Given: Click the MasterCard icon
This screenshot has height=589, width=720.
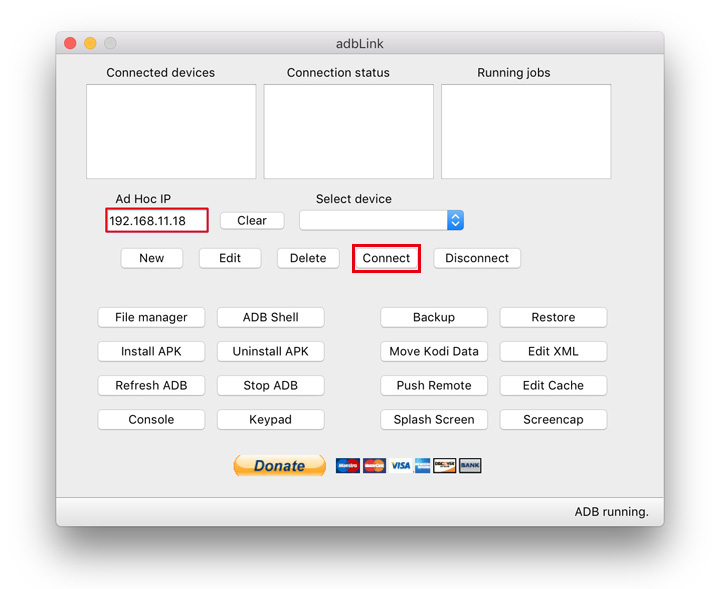Looking at the screenshot, I should [374, 466].
